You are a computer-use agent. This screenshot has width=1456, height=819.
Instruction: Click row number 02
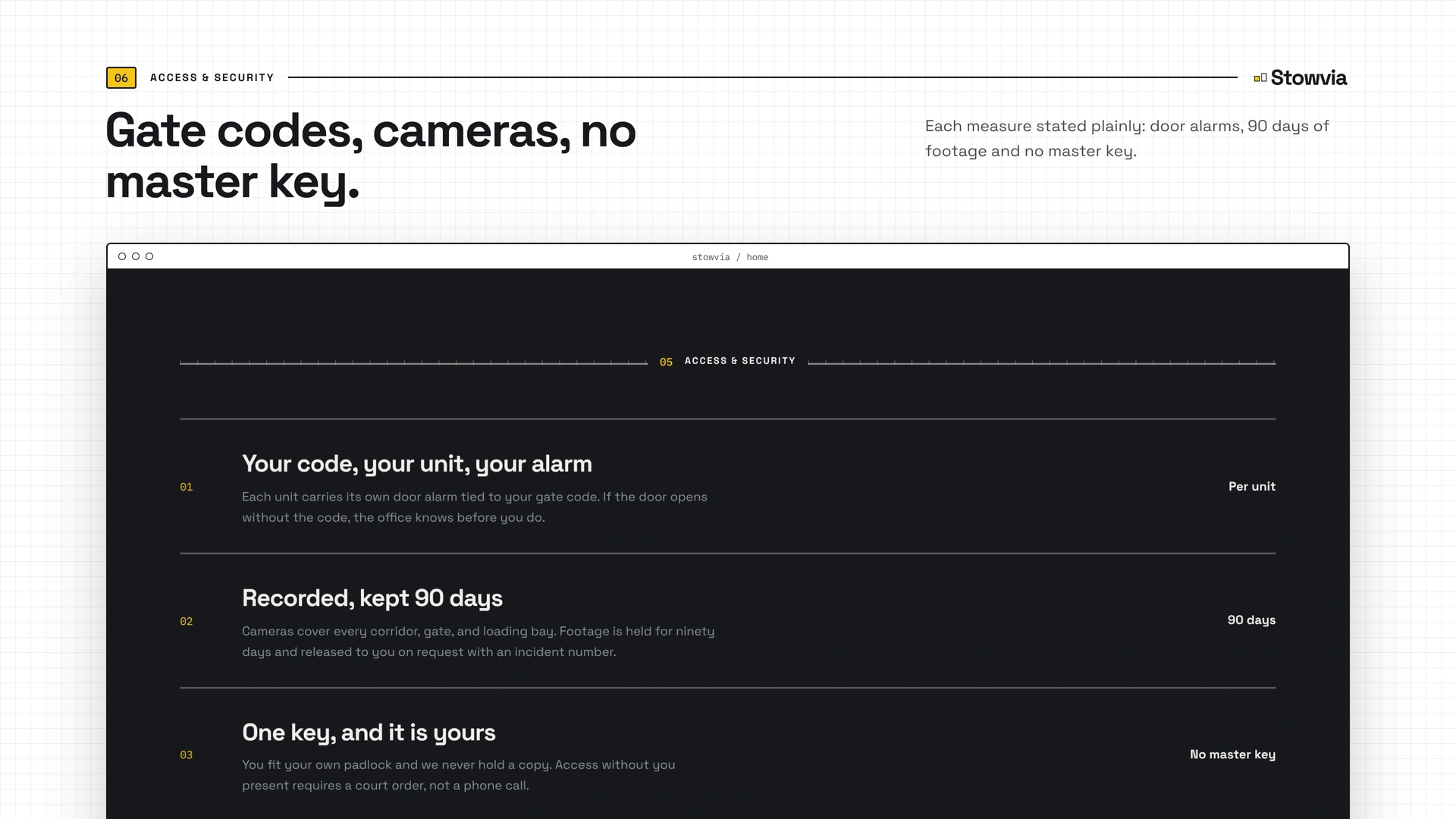click(187, 621)
